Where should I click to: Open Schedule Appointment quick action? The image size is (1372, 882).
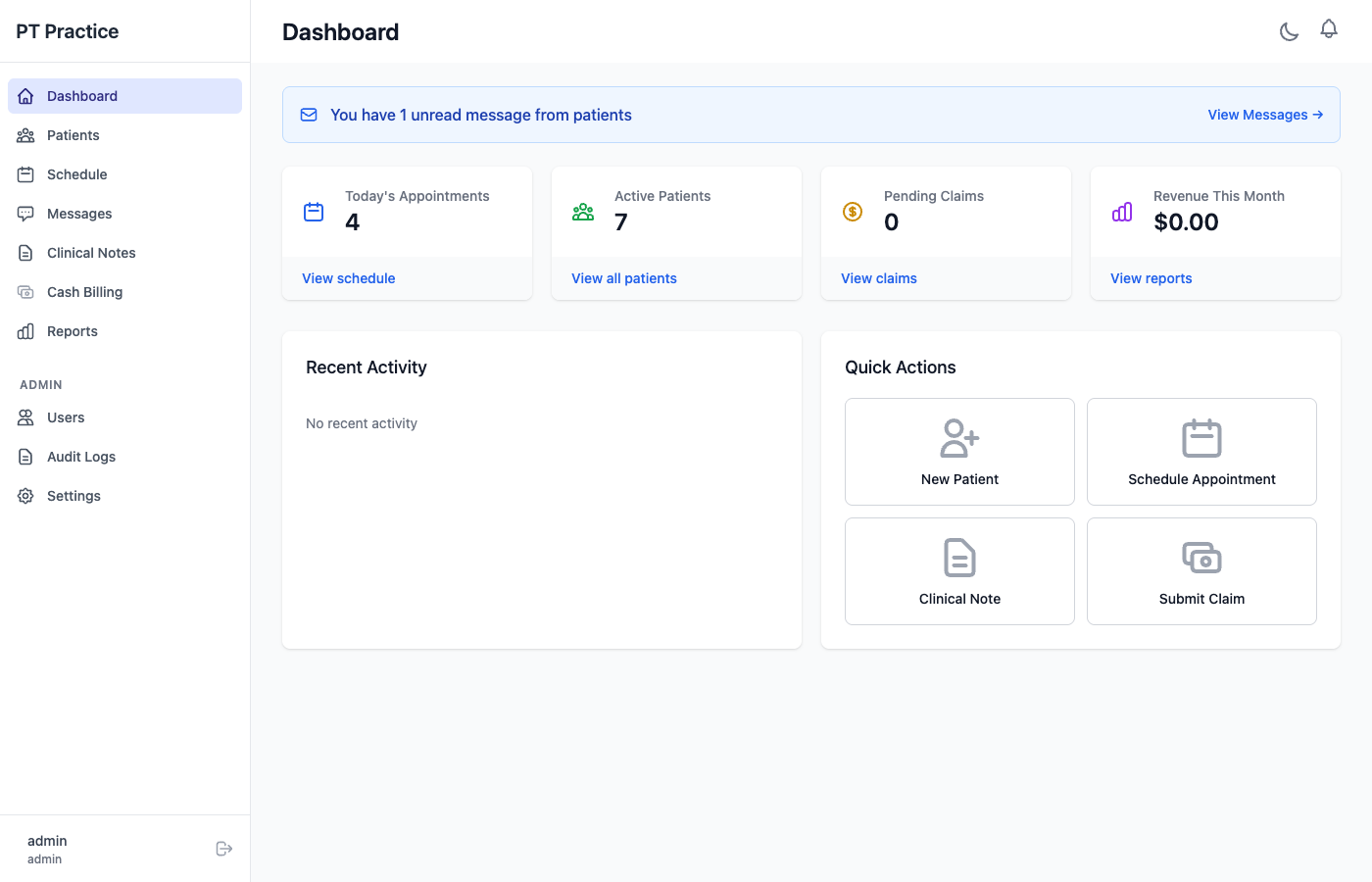(x=1201, y=452)
